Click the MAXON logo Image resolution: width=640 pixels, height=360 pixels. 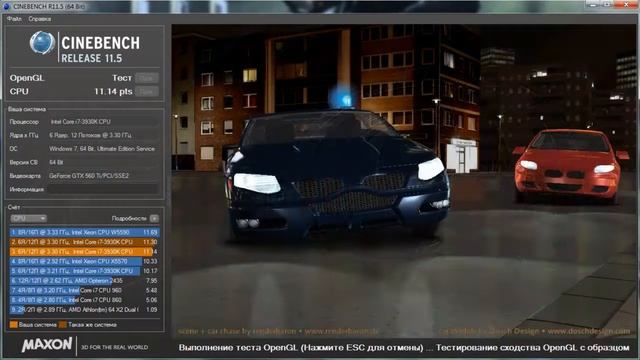coord(47,345)
